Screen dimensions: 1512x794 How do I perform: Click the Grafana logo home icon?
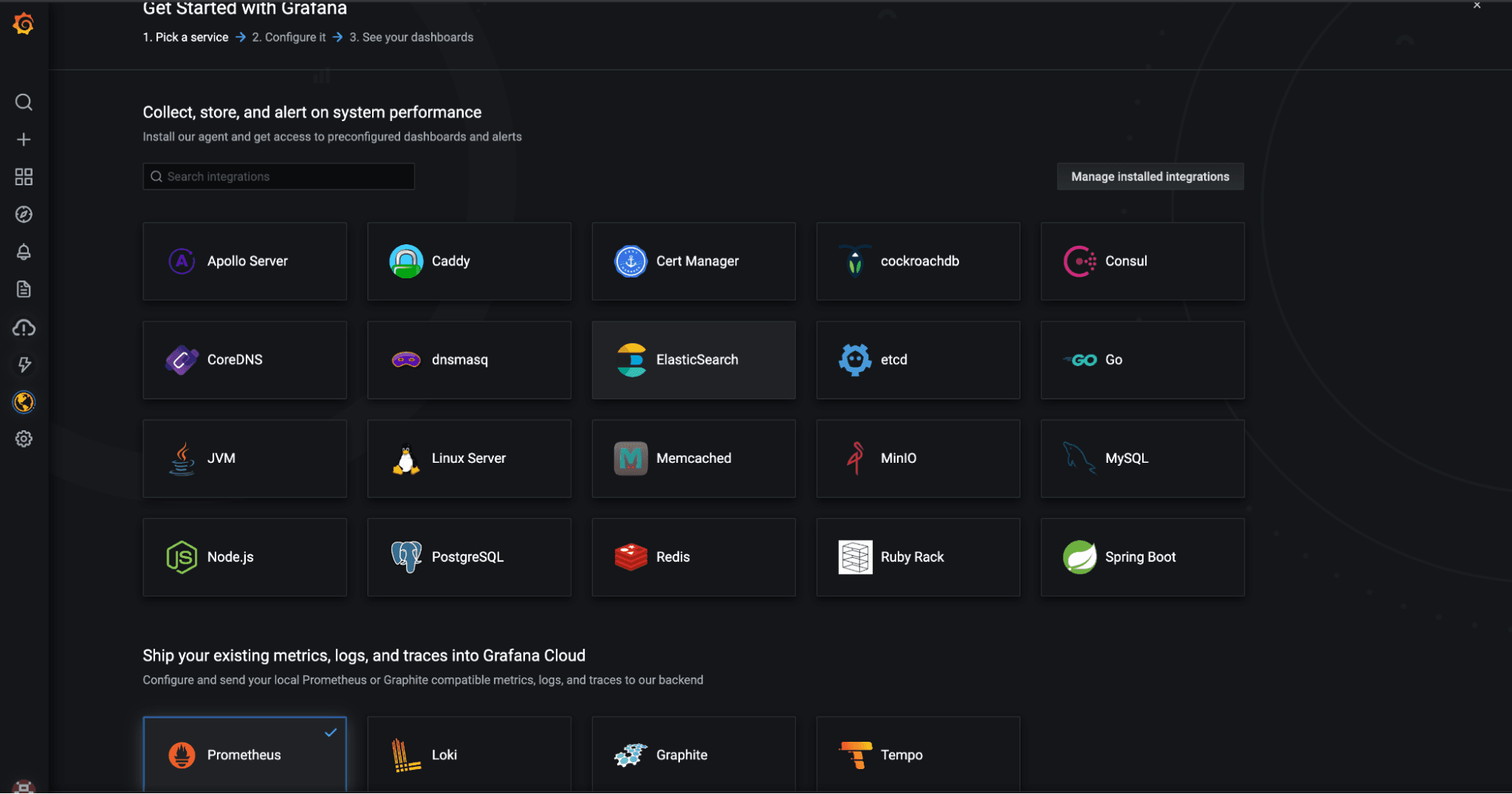tap(23, 24)
